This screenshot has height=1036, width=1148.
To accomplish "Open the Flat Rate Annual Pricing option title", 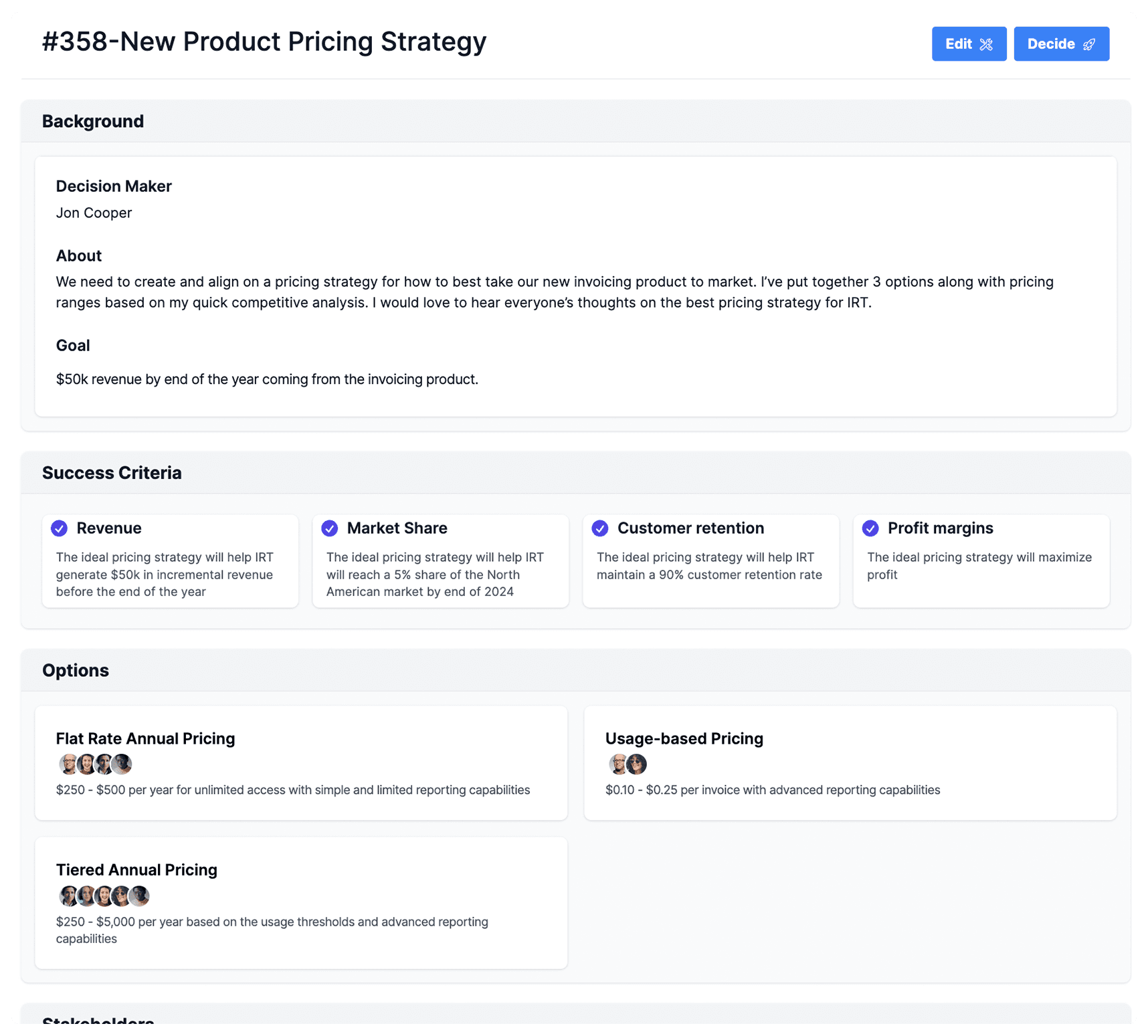I will click(145, 738).
